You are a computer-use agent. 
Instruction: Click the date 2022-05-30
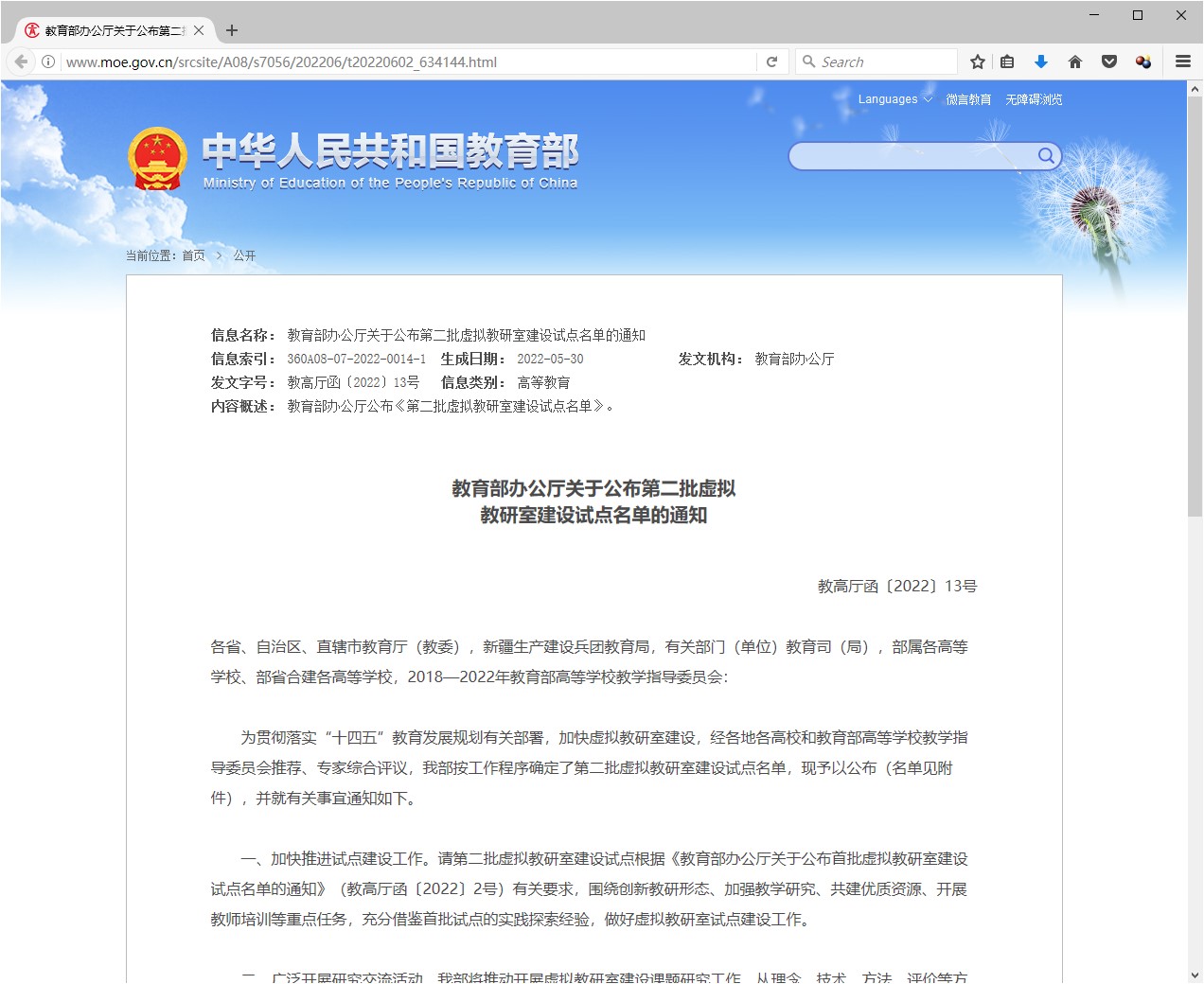click(x=550, y=360)
